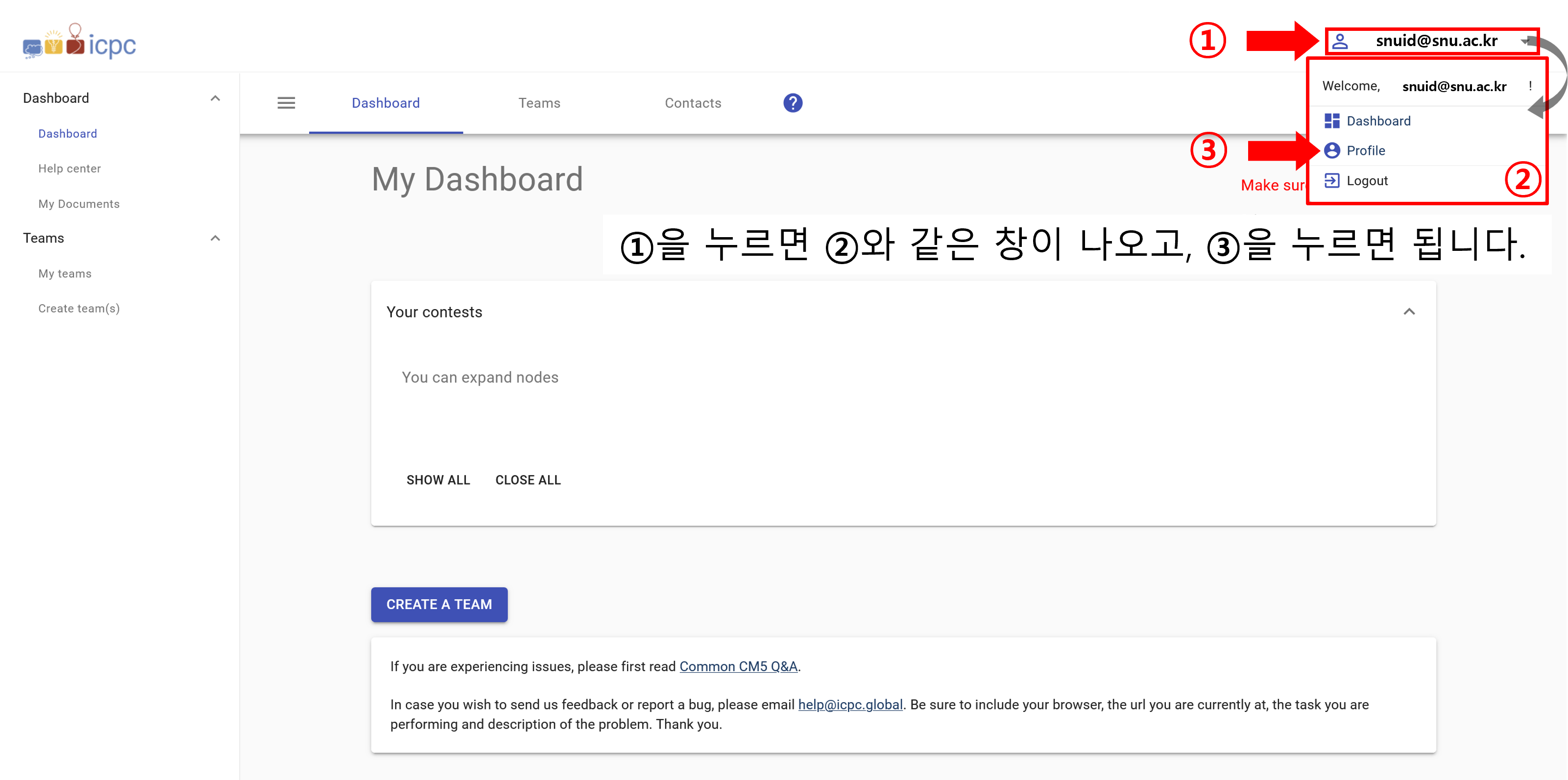Select the Dashboard tab
Image resolution: width=1568 pixels, height=780 pixels.
386,103
